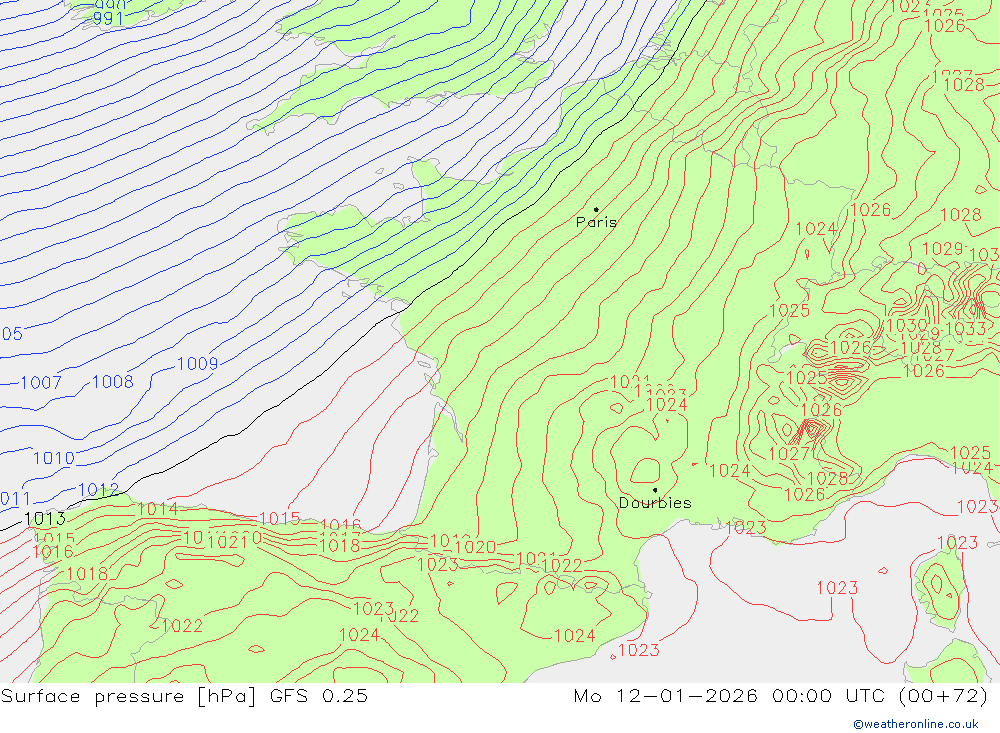1000x733 pixels.
Task: Click the 'Surface pressure [hPa]' title text
Action: tap(128, 696)
